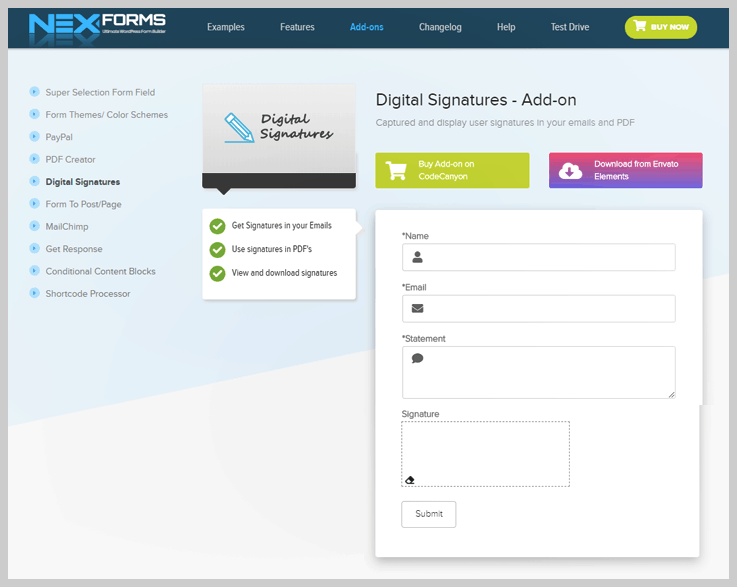Click the green check beside View and download signatures

[x=217, y=273]
